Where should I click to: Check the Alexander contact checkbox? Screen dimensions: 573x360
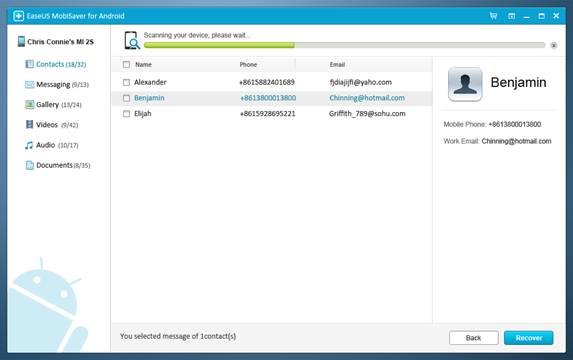pos(126,83)
